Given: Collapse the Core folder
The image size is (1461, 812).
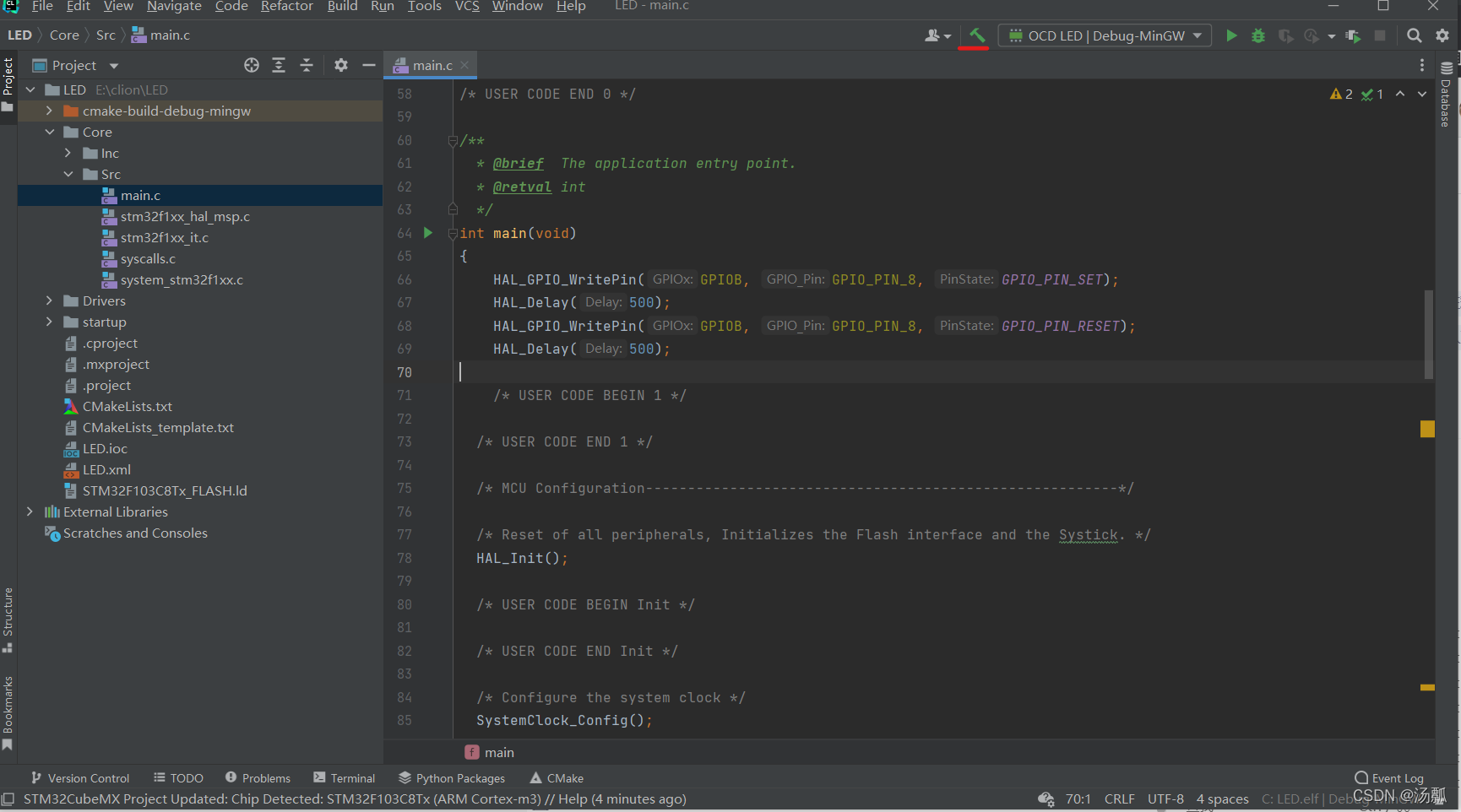Looking at the screenshot, I should tap(49, 132).
